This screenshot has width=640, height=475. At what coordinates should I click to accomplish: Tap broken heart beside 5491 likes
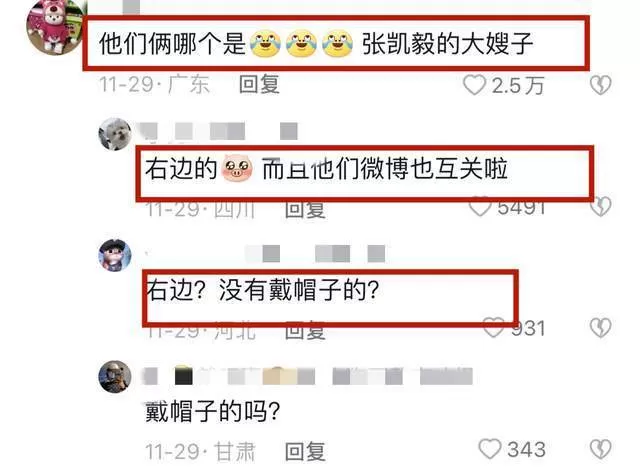click(x=601, y=207)
